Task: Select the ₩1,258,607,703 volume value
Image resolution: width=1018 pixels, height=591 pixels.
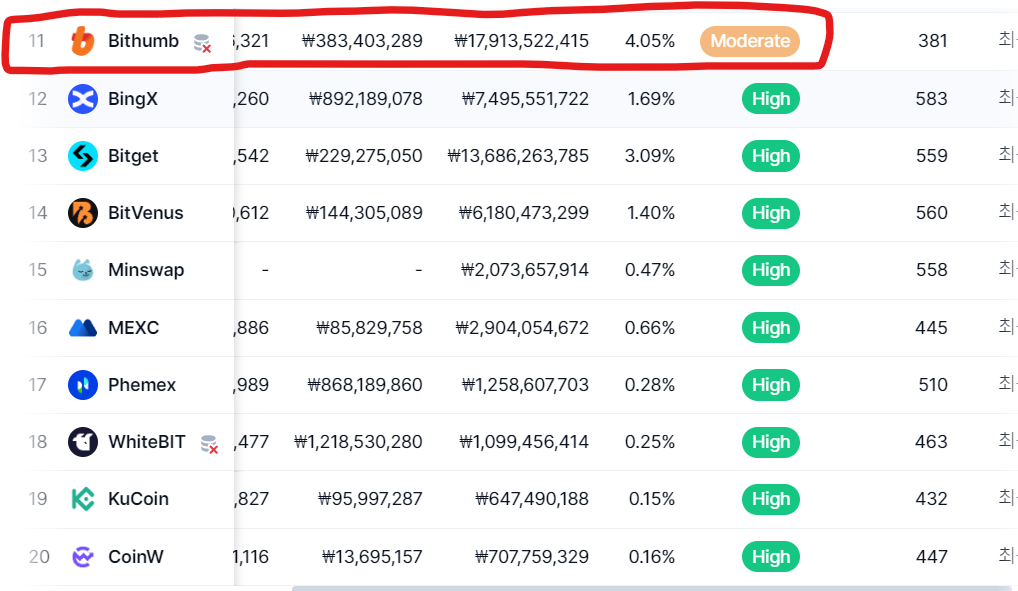Action: [525, 385]
